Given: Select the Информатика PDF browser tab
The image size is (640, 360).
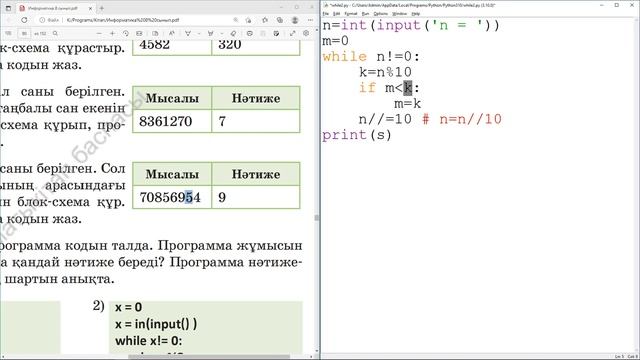Looking at the screenshot, I should (x=55, y=8).
